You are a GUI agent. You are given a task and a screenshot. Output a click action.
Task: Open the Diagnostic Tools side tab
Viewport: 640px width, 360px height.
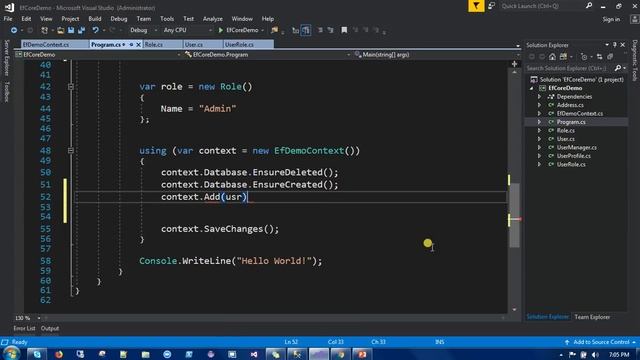click(635, 60)
